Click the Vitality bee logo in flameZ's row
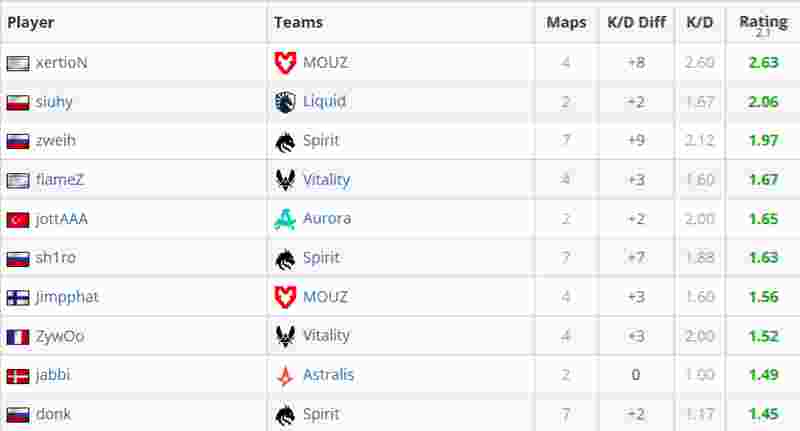Image resolution: width=800 pixels, height=431 pixels. pos(285,180)
